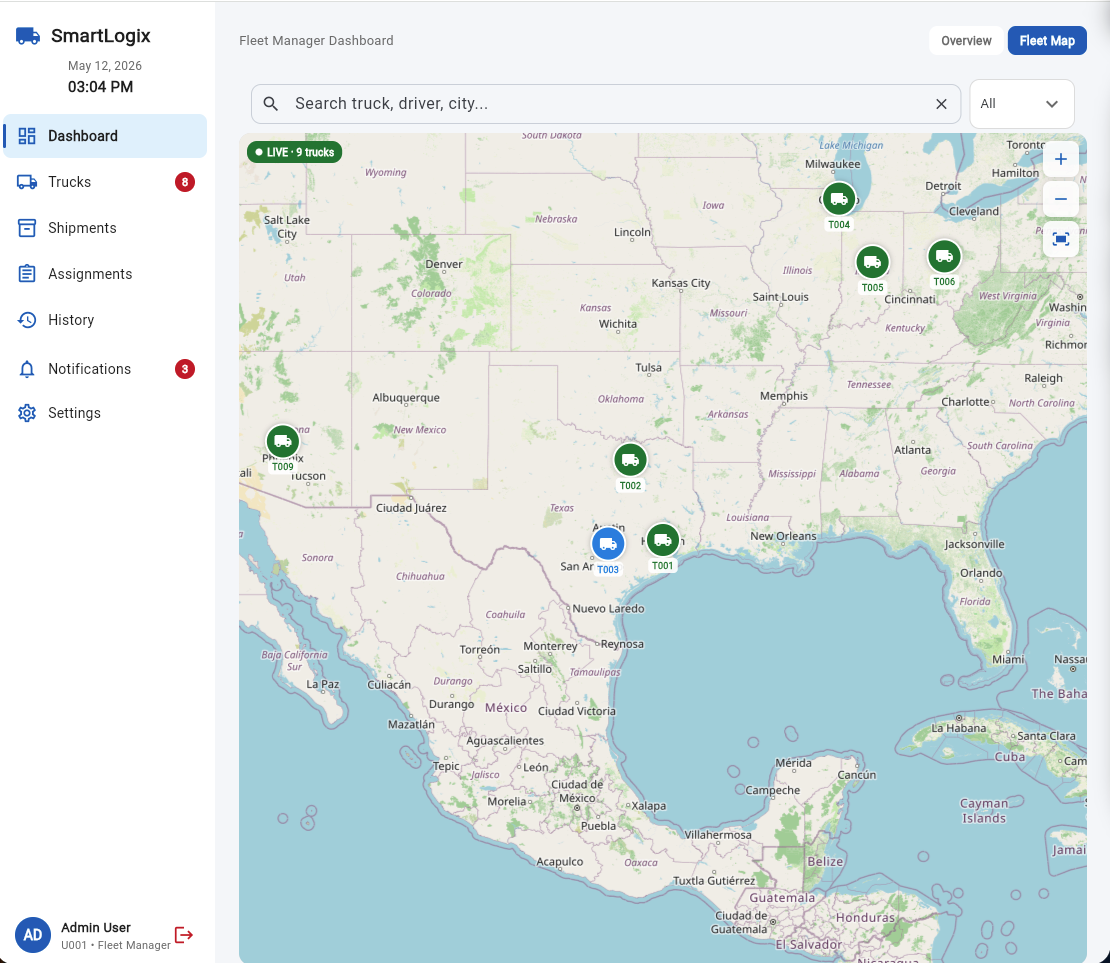The width and height of the screenshot is (1110, 963).
Task: Click the Notifications bell icon
Action: pyautogui.click(x=27, y=369)
